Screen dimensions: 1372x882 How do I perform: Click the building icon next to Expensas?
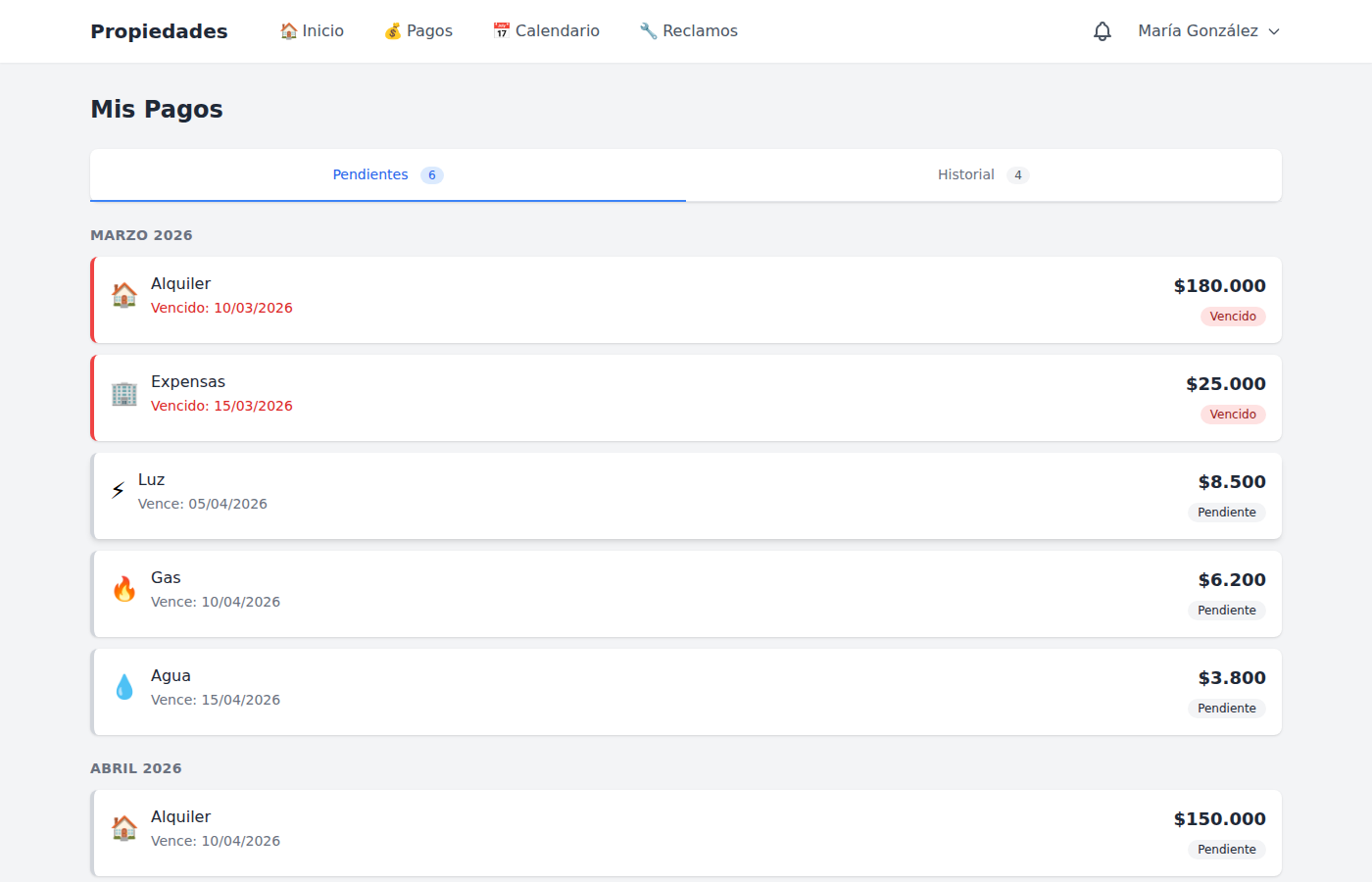(x=124, y=393)
